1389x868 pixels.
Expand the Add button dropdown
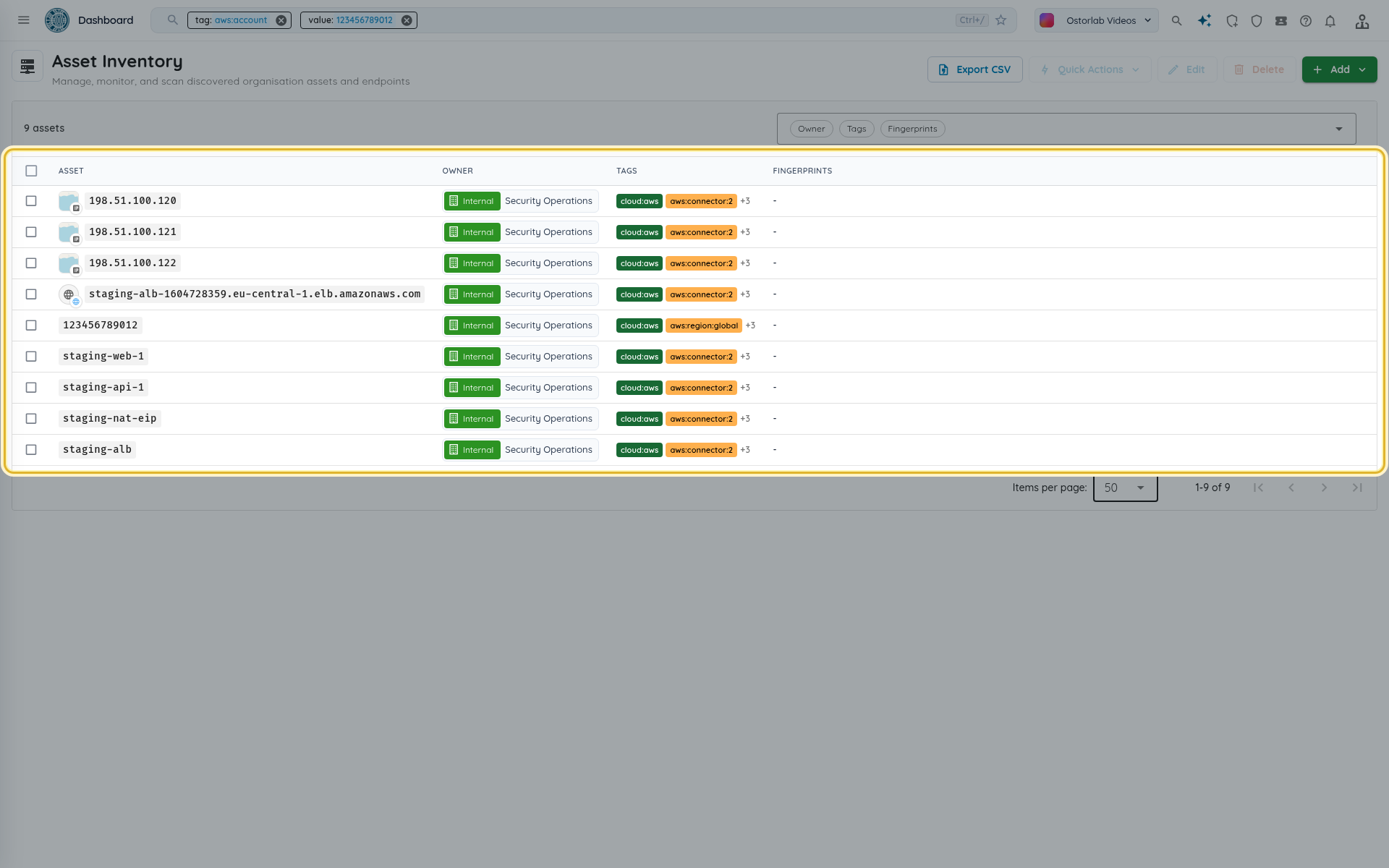(1362, 69)
